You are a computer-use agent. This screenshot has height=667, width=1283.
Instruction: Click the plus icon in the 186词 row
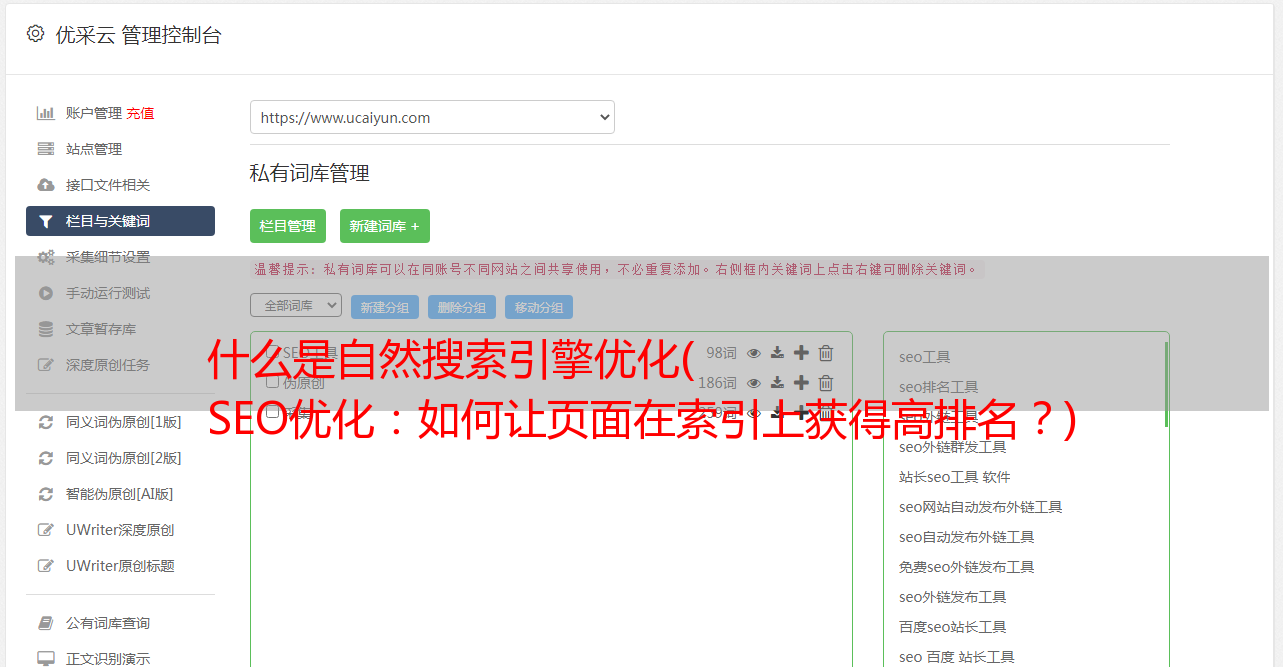(x=801, y=383)
